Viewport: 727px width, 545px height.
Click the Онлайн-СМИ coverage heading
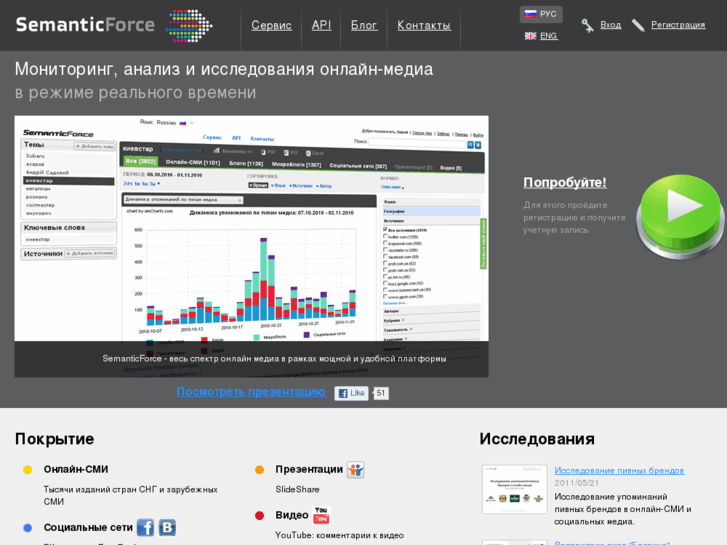pos(76,469)
